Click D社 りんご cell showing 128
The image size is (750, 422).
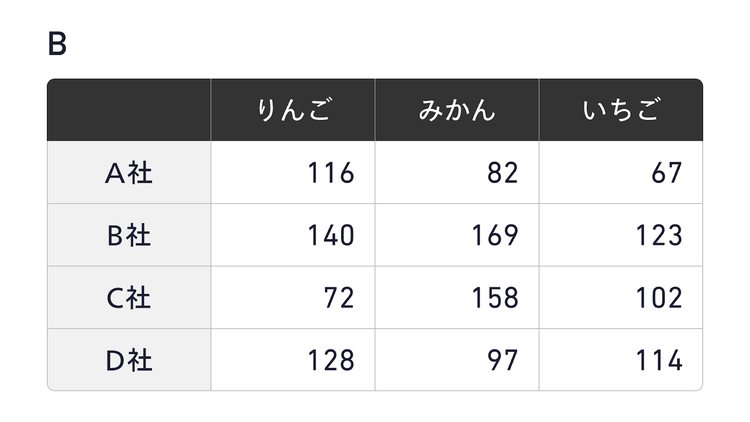(x=293, y=360)
